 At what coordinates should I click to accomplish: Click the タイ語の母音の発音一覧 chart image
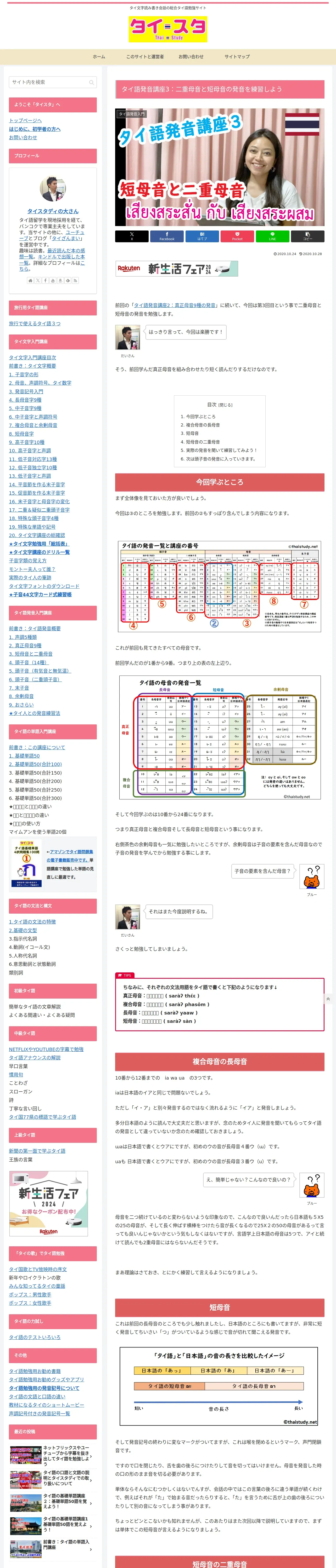coord(220,738)
